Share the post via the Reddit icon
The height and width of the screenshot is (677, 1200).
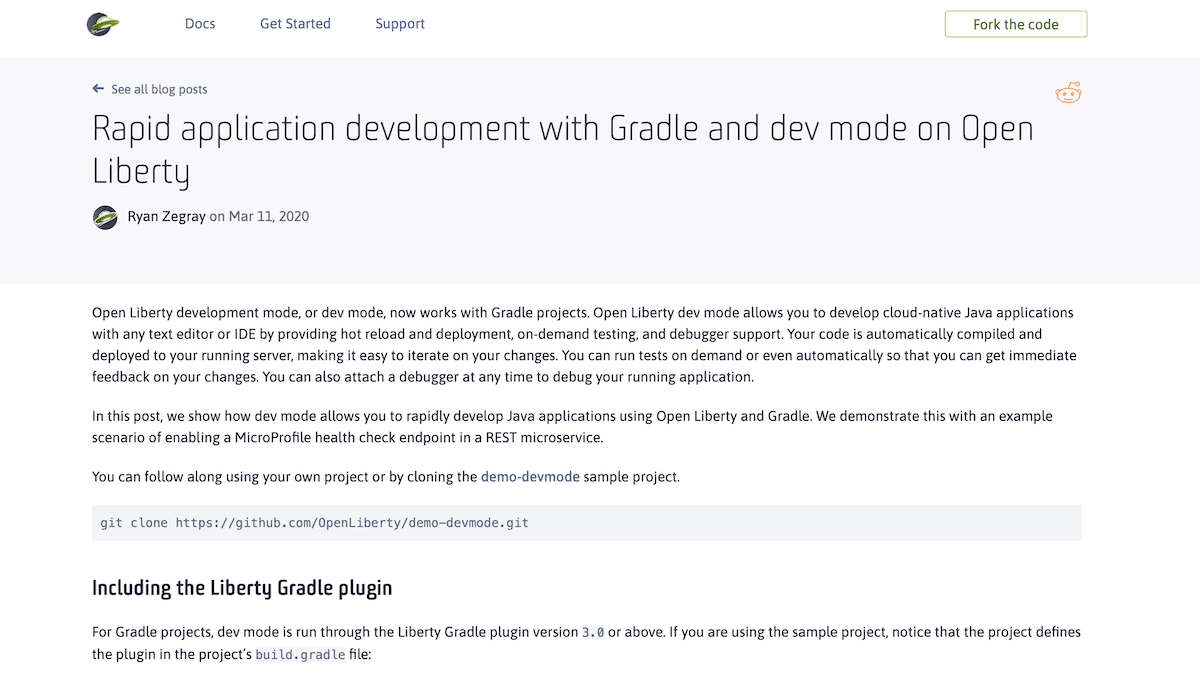1068,94
